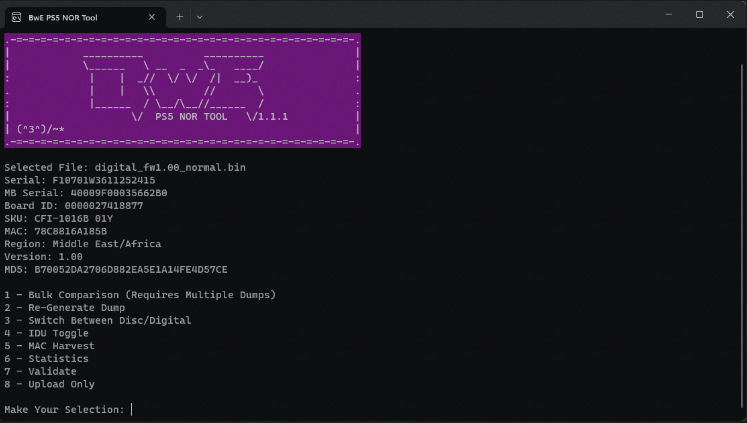747x423 pixels.
Task: Expand the new tab profile dropdown
Action: [200, 17]
